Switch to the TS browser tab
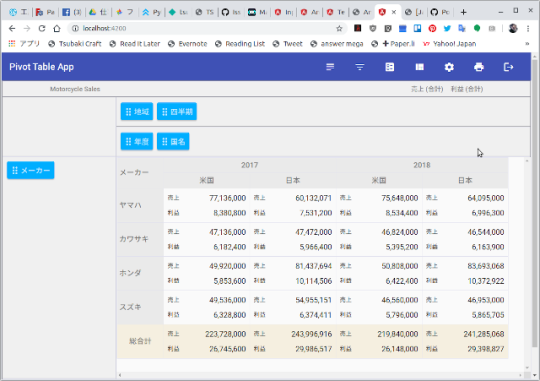Screen dimensions: 540x381 [x=205, y=12]
